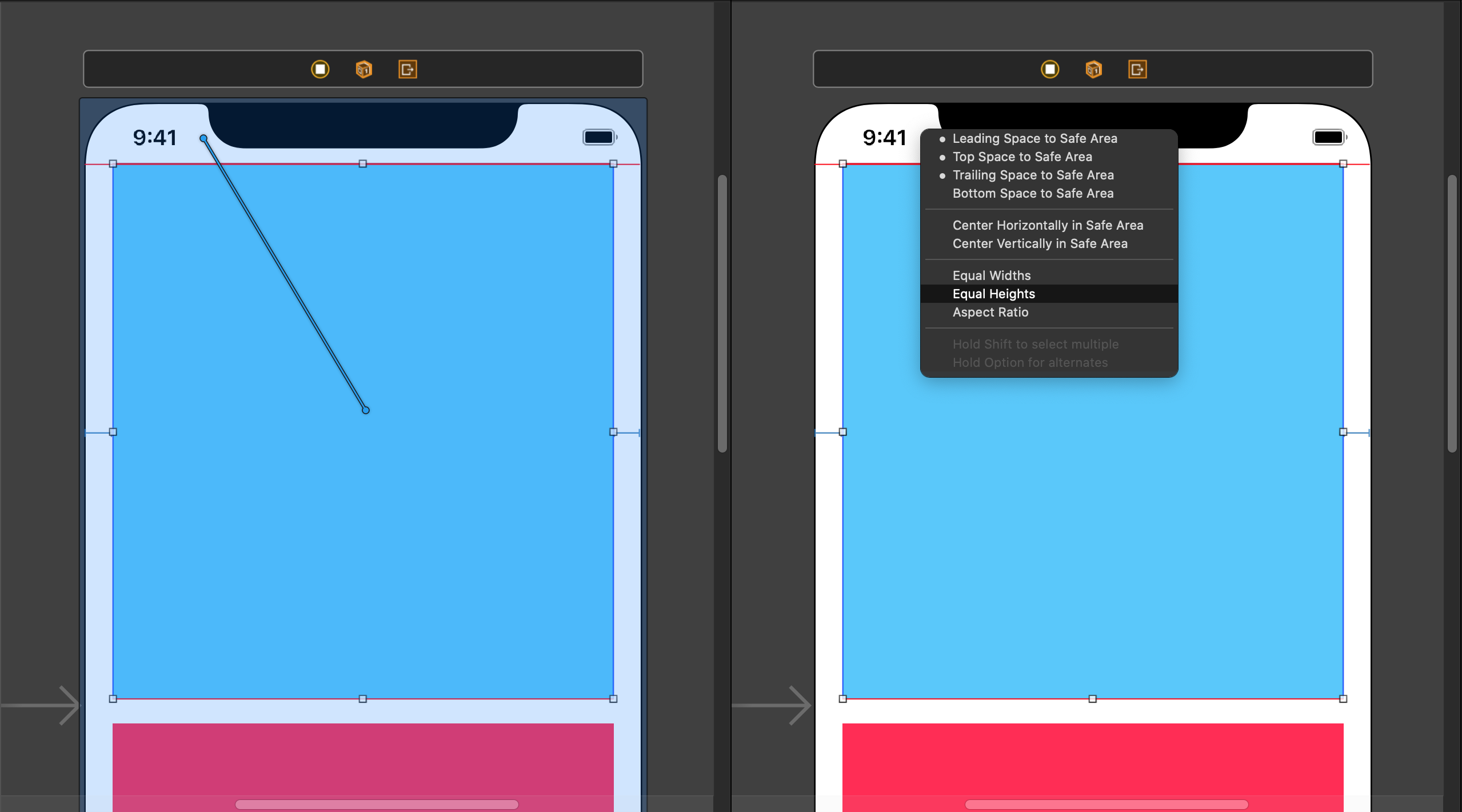Select Equal Widths constraint from context menu
The image size is (1462, 812).
(x=990, y=275)
